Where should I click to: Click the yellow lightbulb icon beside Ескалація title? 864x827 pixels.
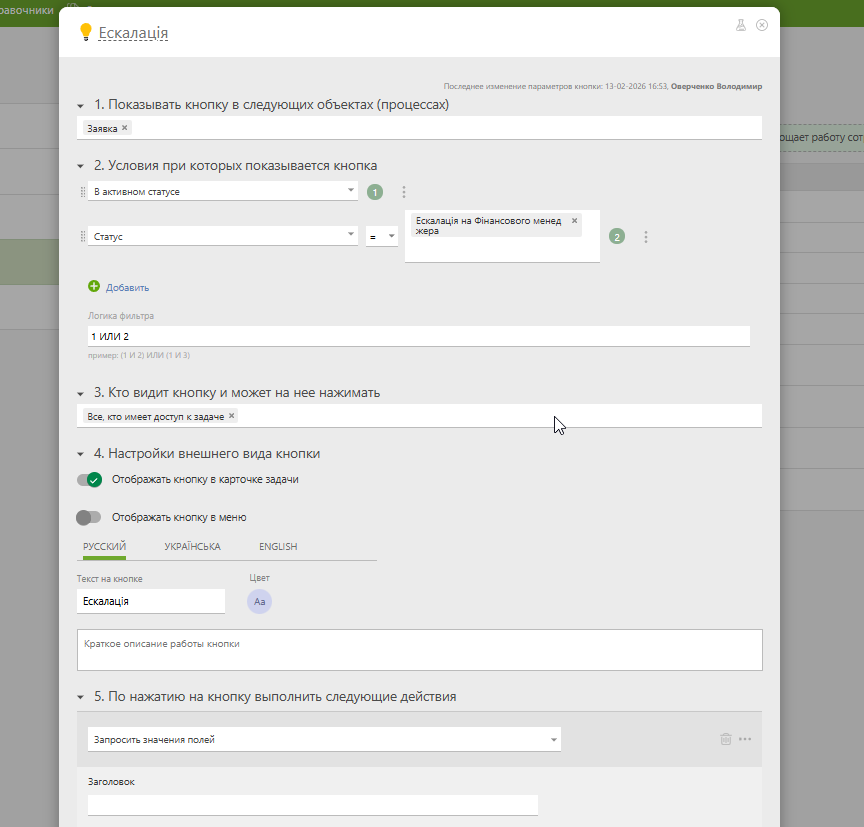(85, 32)
